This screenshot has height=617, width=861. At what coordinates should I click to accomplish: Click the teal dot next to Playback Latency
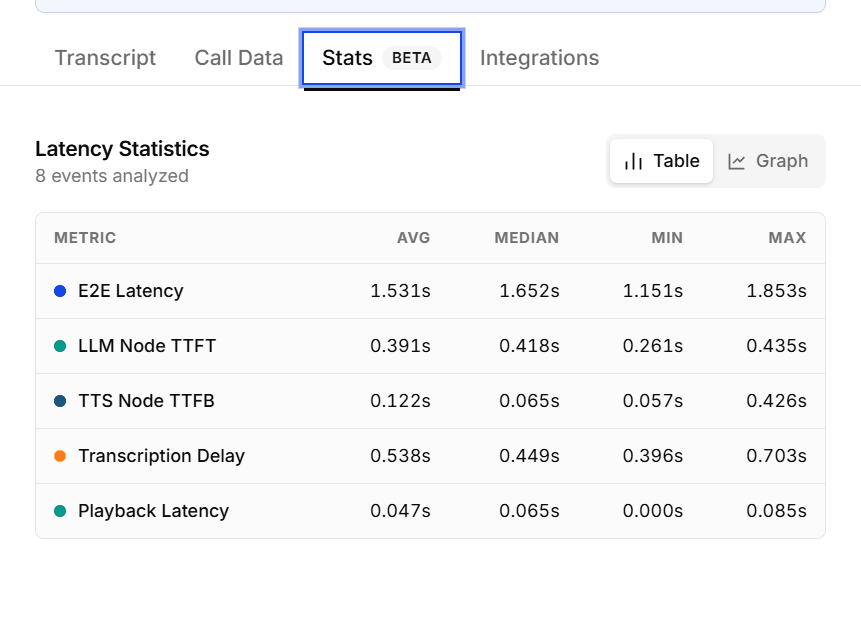coord(60,511)
